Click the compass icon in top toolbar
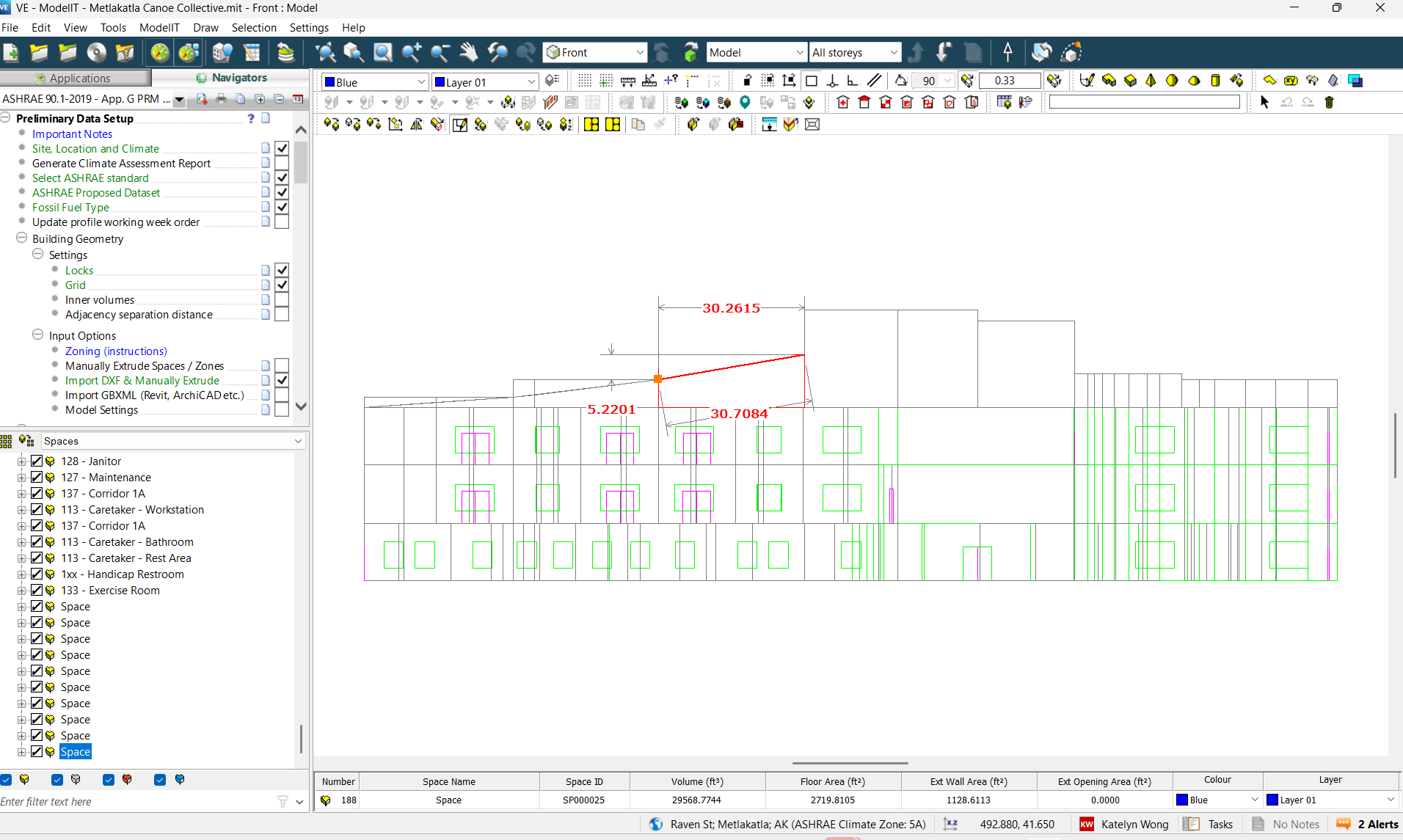This screenshot has width=1403, height=840. pos(160,52)
